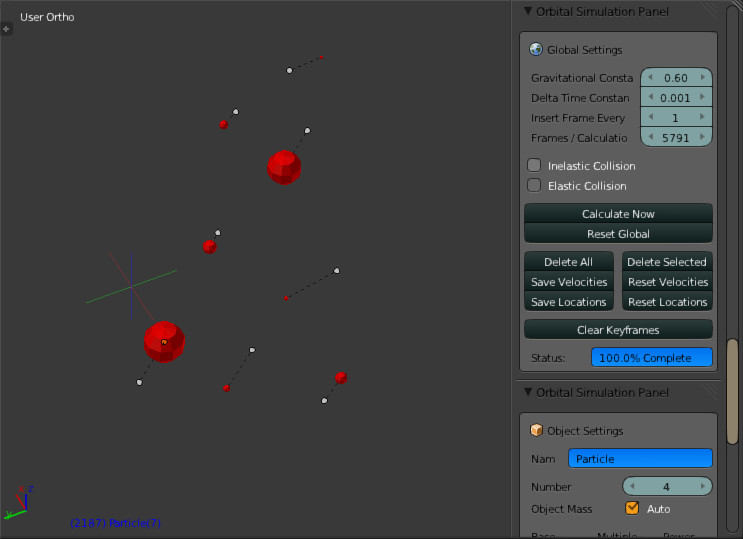Click the (2187) Particle(7) status text

115,522
